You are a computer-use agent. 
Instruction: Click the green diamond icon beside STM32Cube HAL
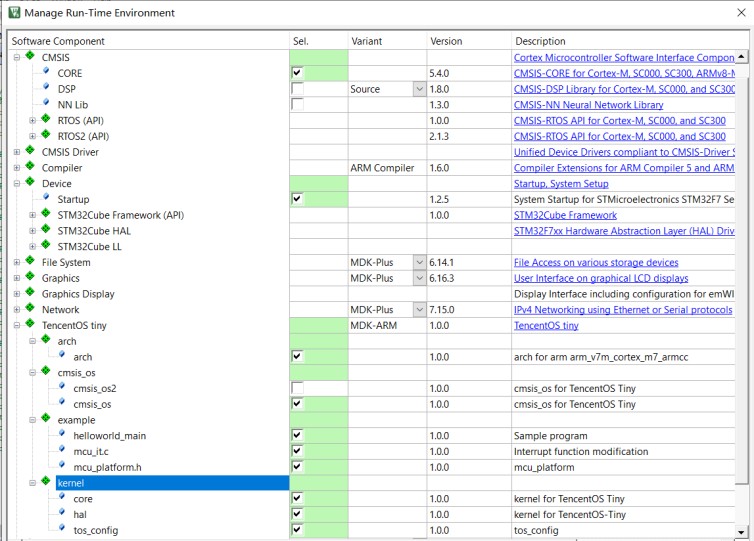pos(46,229)
